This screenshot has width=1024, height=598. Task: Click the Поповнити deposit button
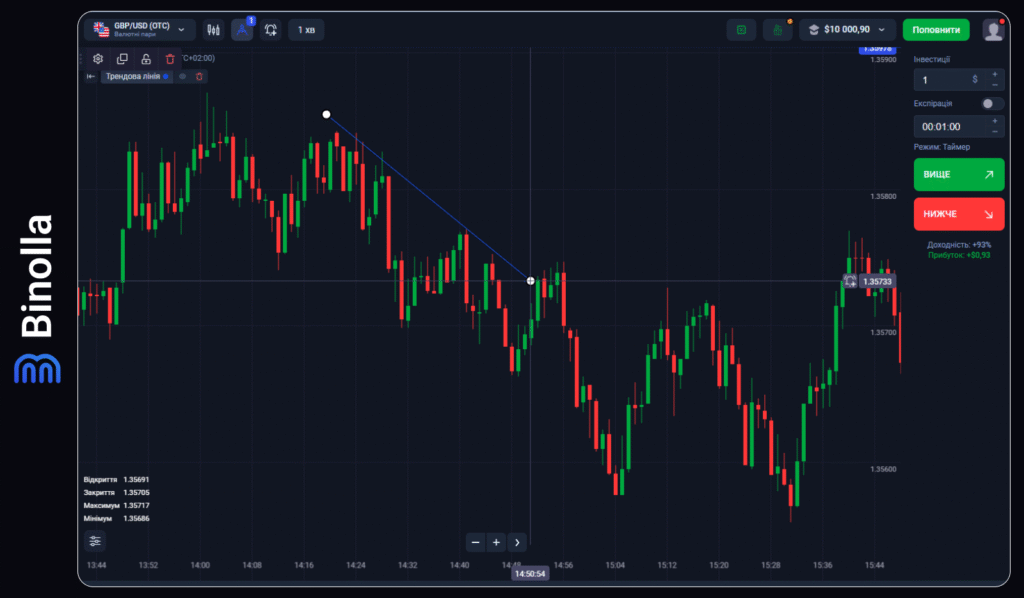click(936, 30)
